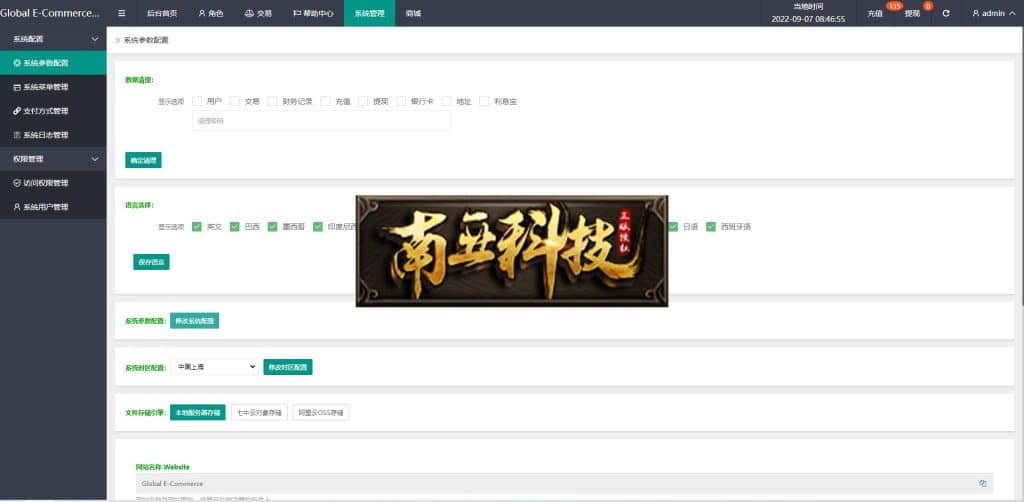The image size is (1024, 502).
Task: Collapse the 系统配置 sidebar group
Action: tap(53, 39)
